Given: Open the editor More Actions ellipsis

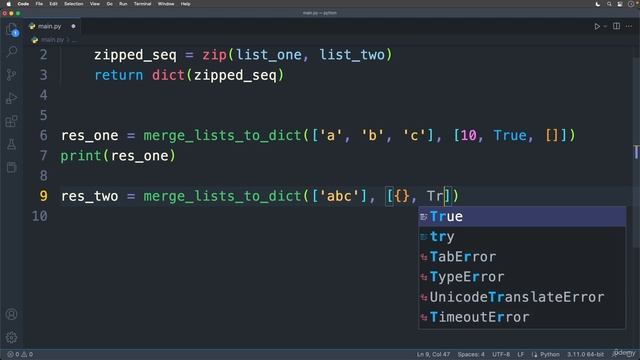Looking at the screenshot, I should coord(629,26).
